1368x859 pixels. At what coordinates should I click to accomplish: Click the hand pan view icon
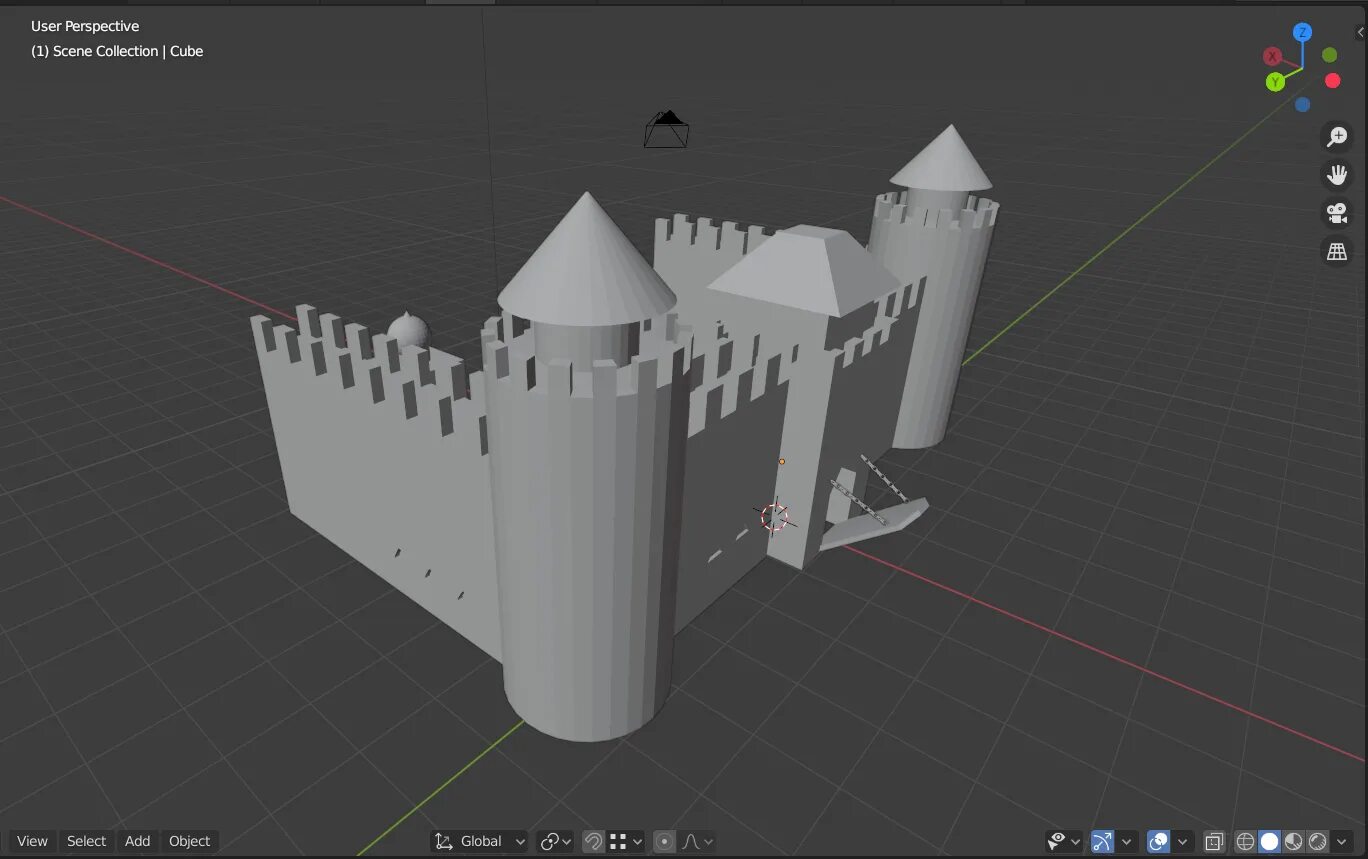(1337, 175)
